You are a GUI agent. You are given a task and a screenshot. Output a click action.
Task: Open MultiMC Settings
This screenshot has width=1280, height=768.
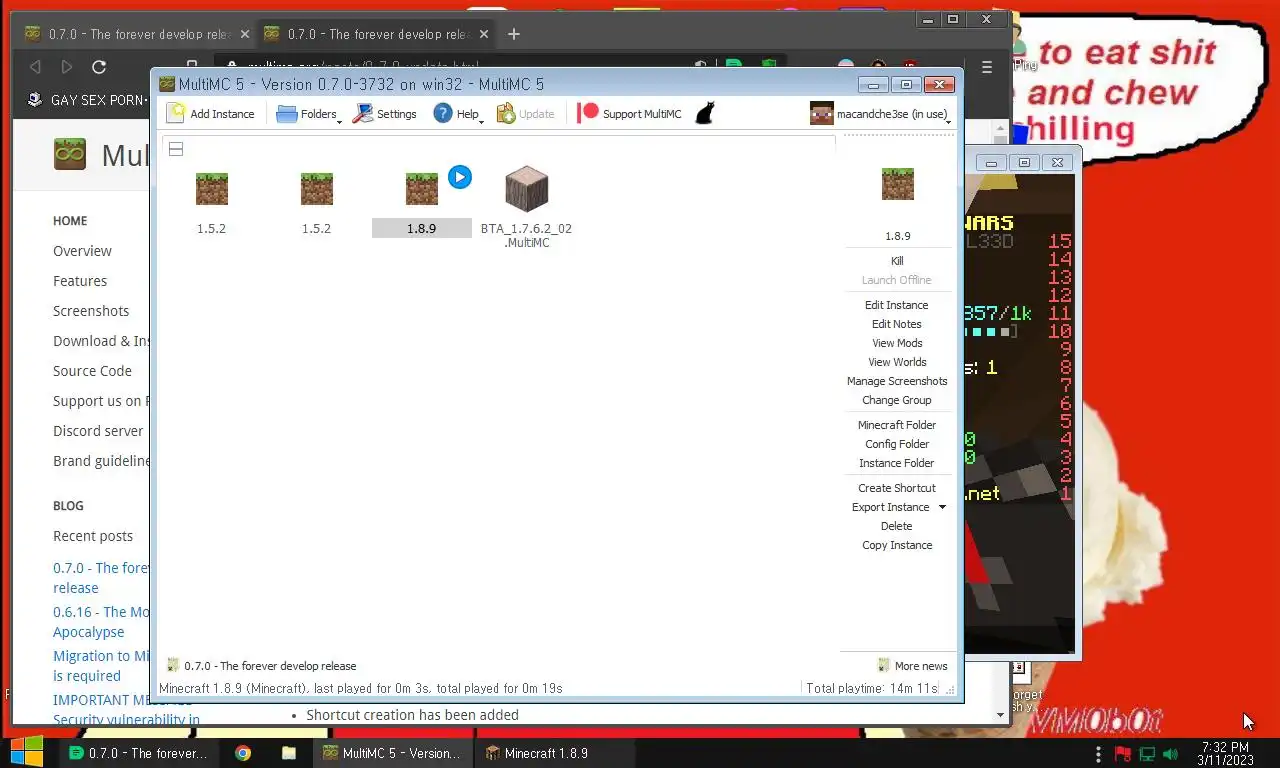tap(384, 114)
